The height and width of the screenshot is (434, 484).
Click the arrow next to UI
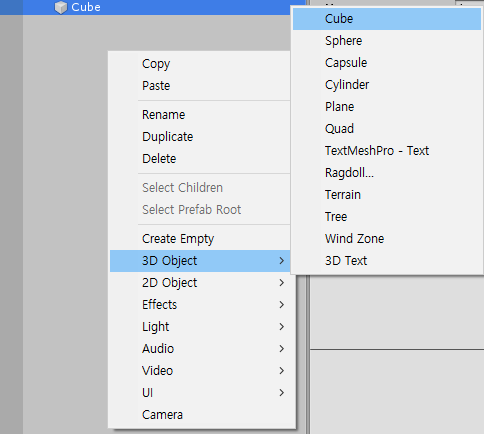pyautogui.click(x=282, y=393)
